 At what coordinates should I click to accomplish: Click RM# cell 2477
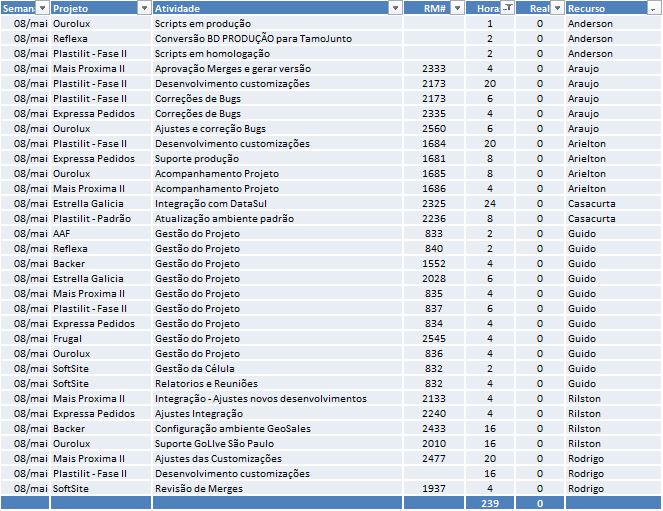pyautogui.click(x=434, y=459)
